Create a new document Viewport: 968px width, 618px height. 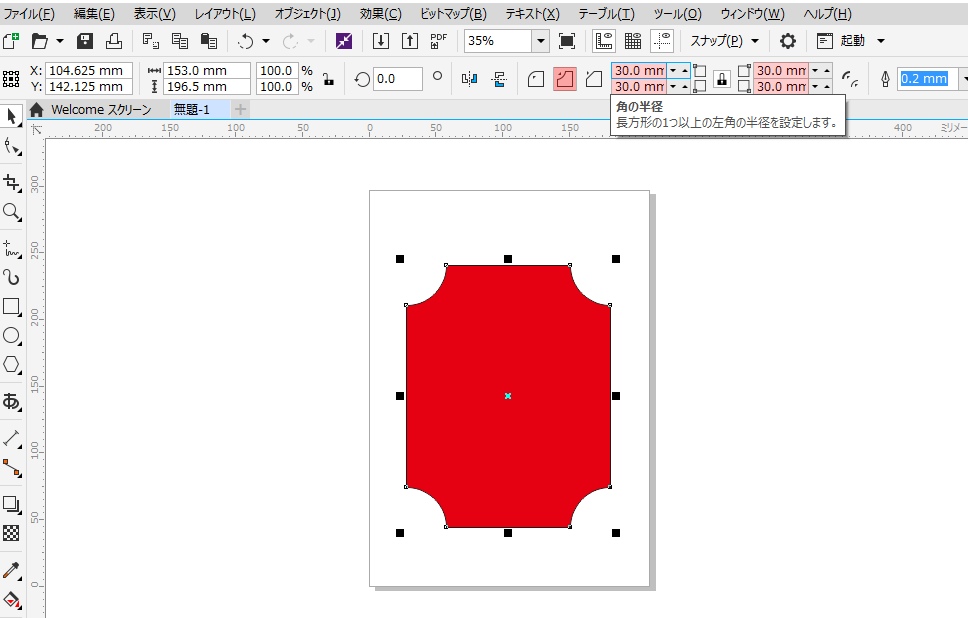pyautogui.click(x=10, y=41)
